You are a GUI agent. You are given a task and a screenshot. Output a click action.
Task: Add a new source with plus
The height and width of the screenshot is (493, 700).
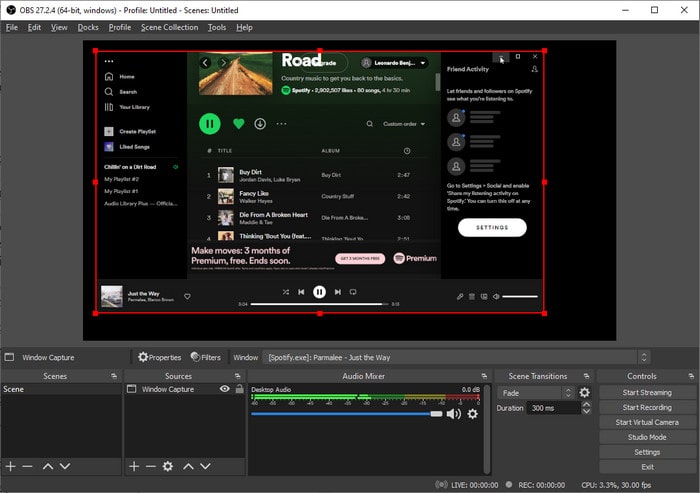pyautogui.click(x=134, y=466)
